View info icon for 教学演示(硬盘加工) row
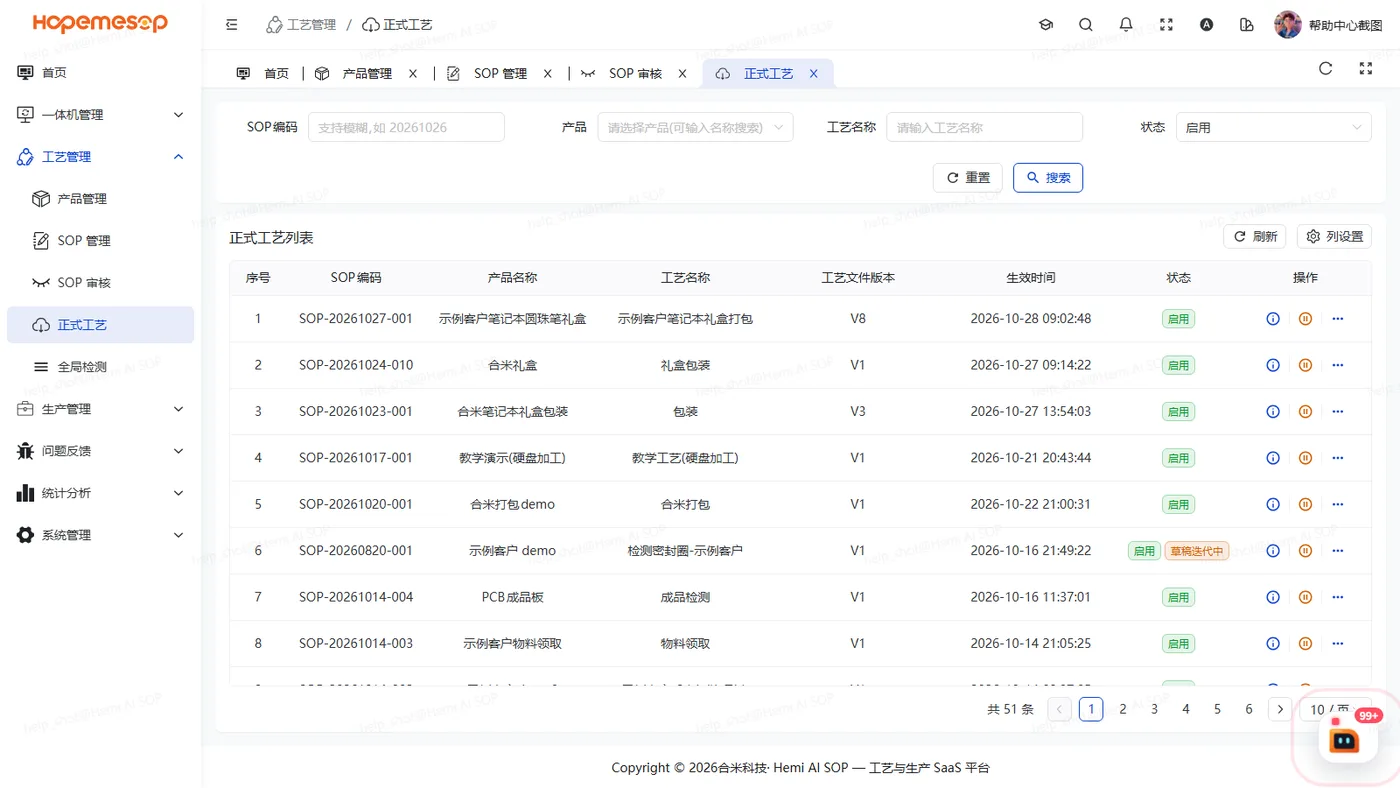This screenshot has width=1400, height=788. pos(1273,458)
